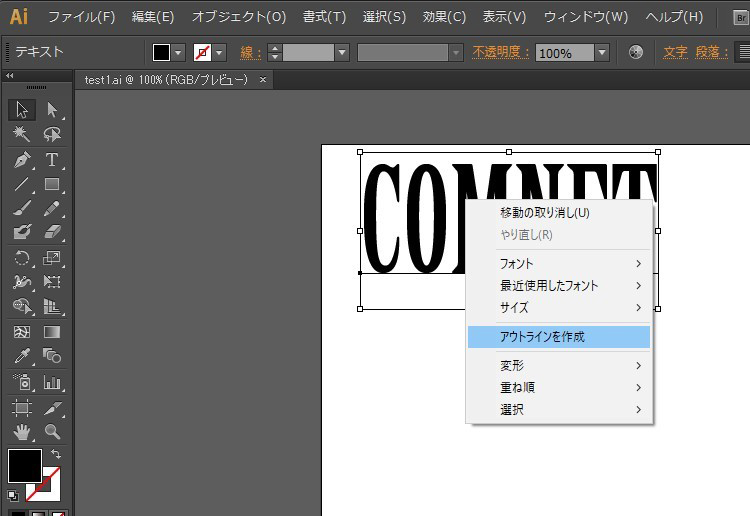Click the black fill swatch in control bar

click(x=161, y=52)
